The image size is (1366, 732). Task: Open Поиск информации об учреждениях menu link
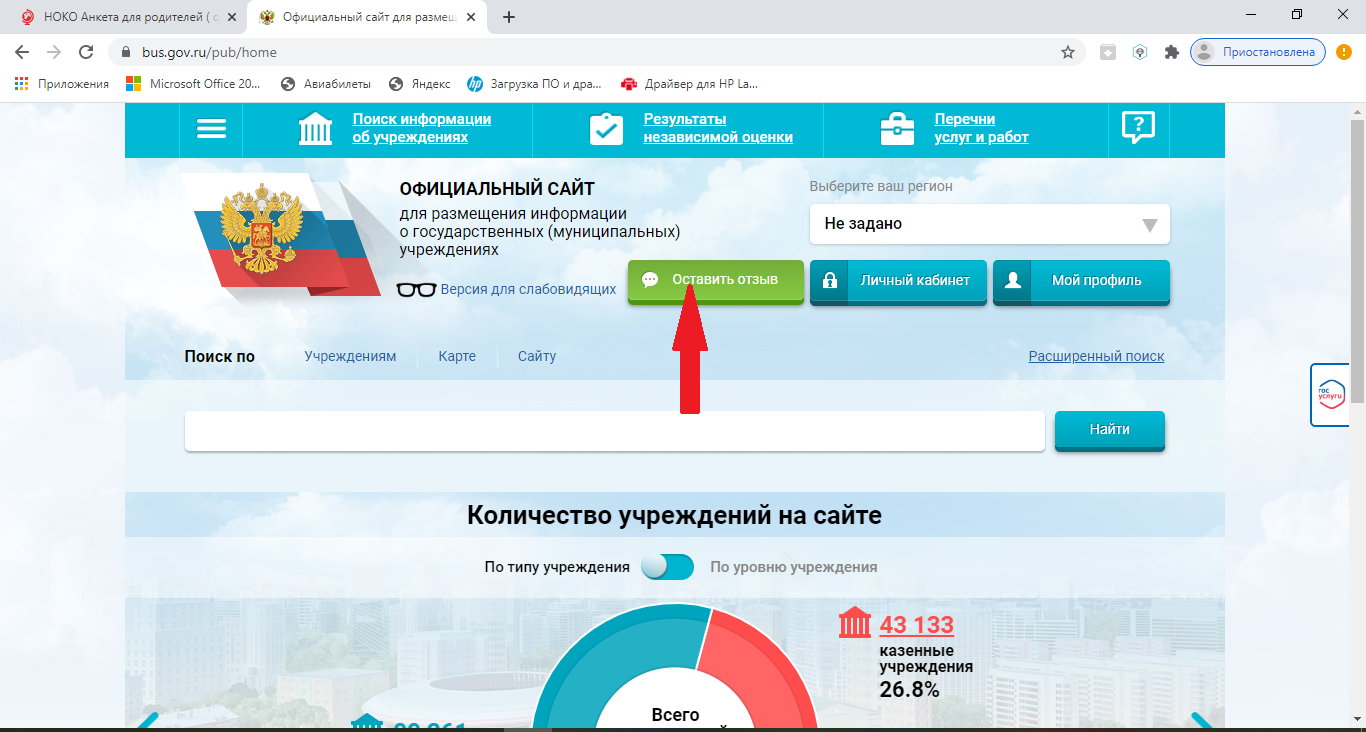422,128
